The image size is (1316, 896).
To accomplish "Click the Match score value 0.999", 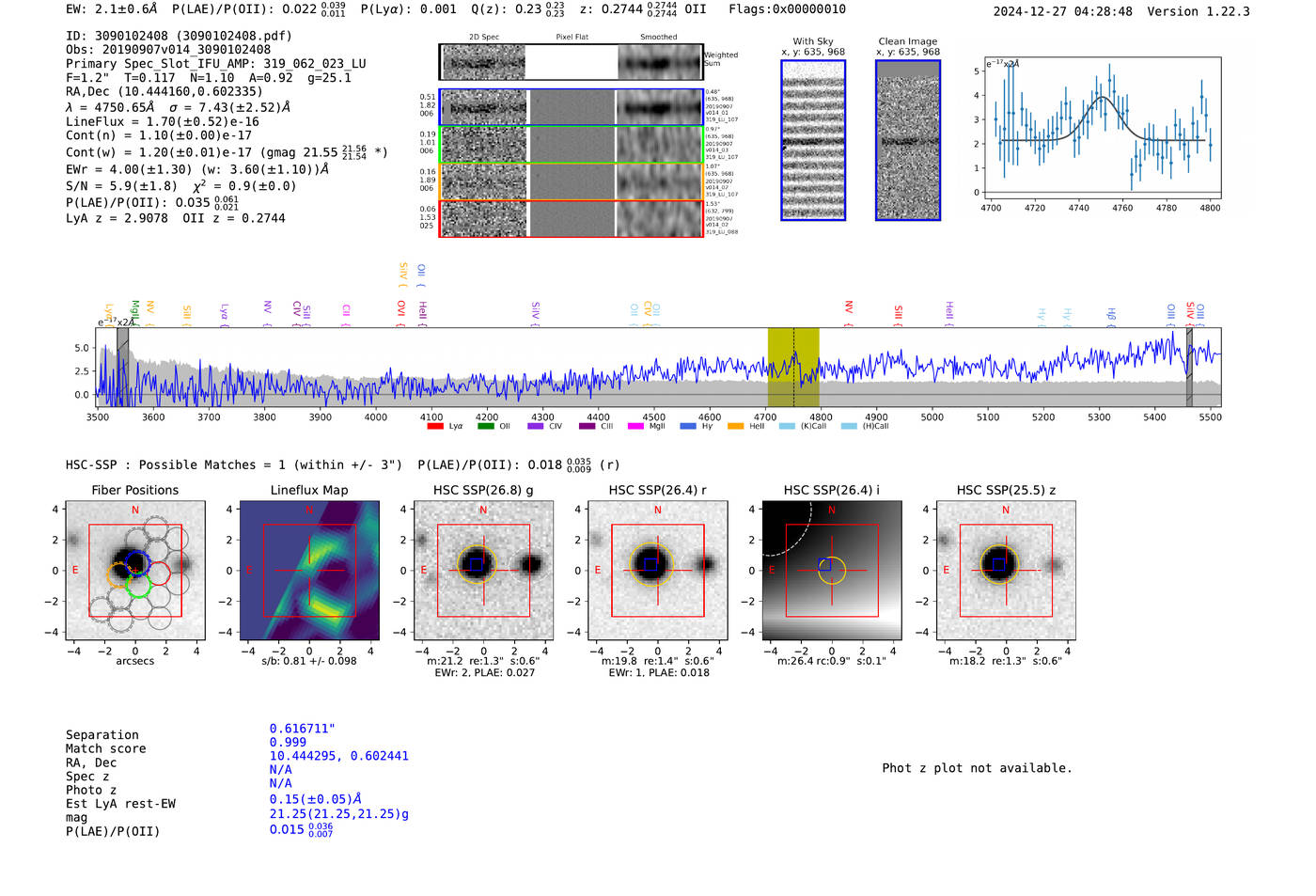I will click(x=288, y=742).
